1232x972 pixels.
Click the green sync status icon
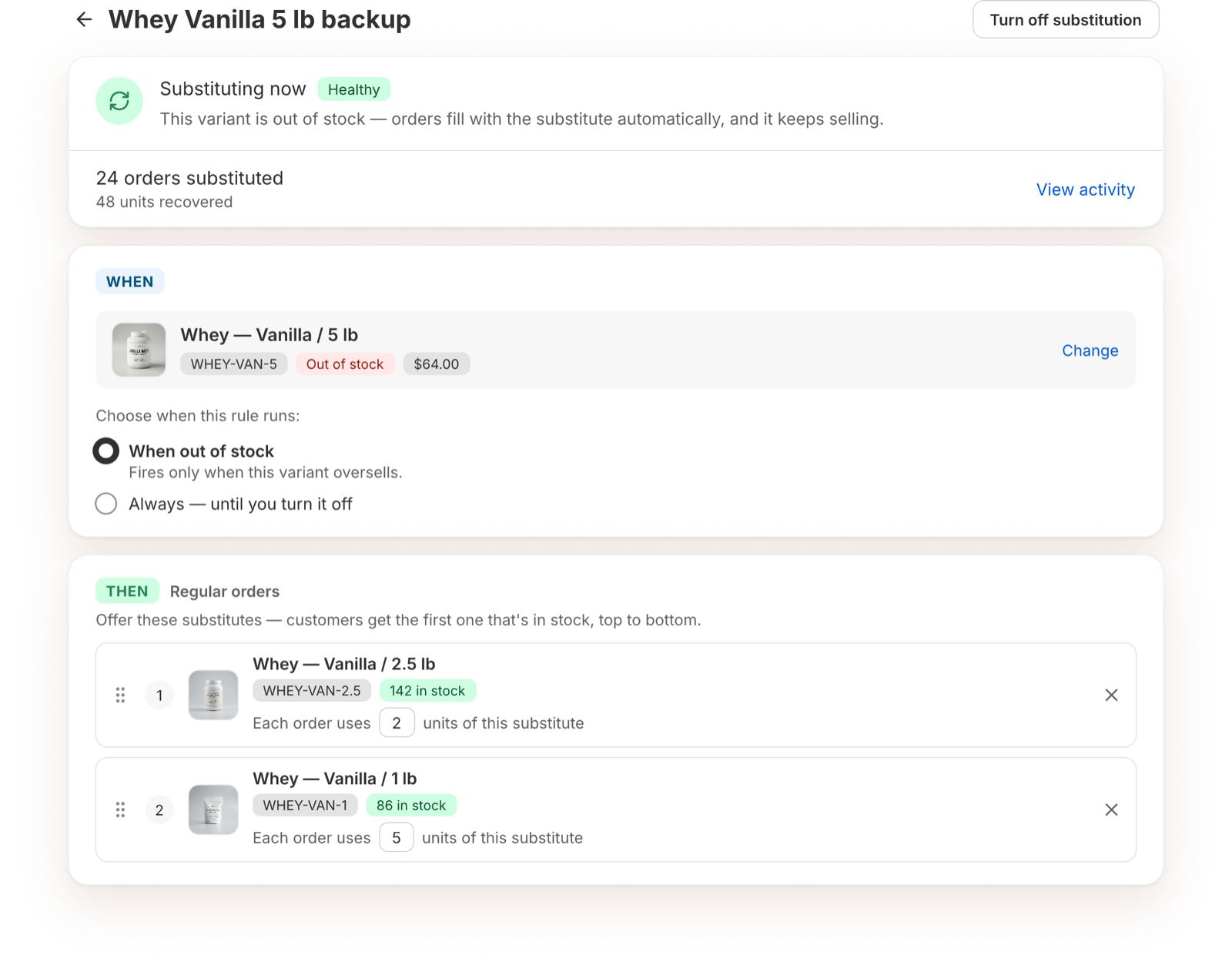(x=119, y=101)
